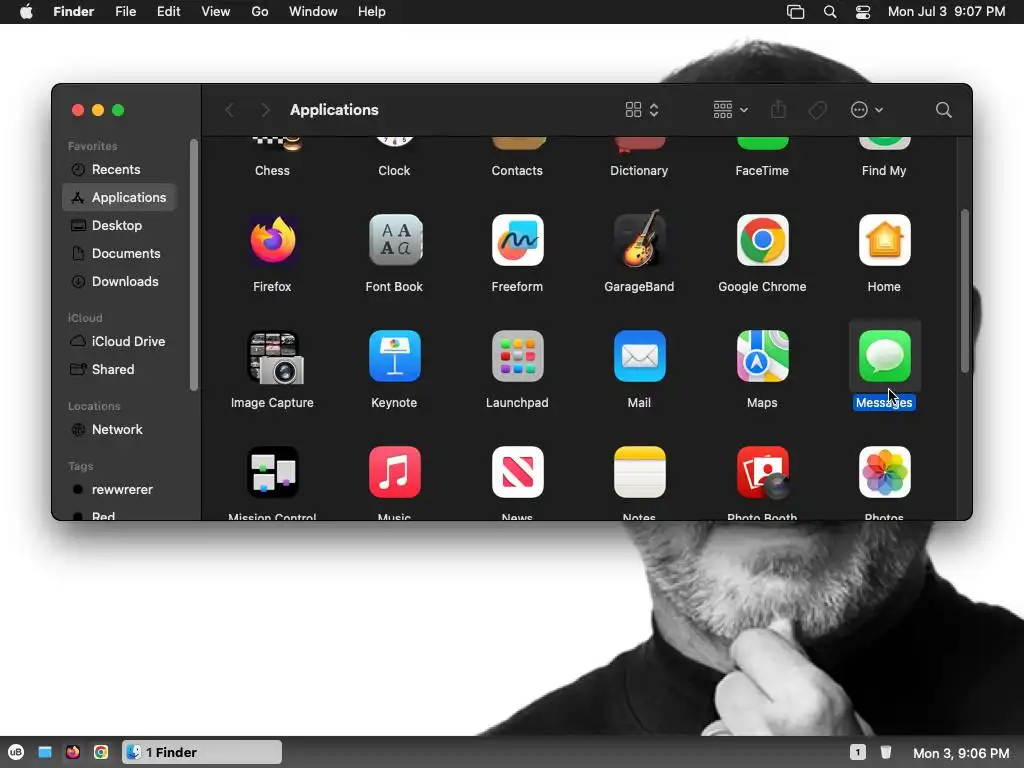Click the 1 Finder taskbar button

[x=202, y=752]
